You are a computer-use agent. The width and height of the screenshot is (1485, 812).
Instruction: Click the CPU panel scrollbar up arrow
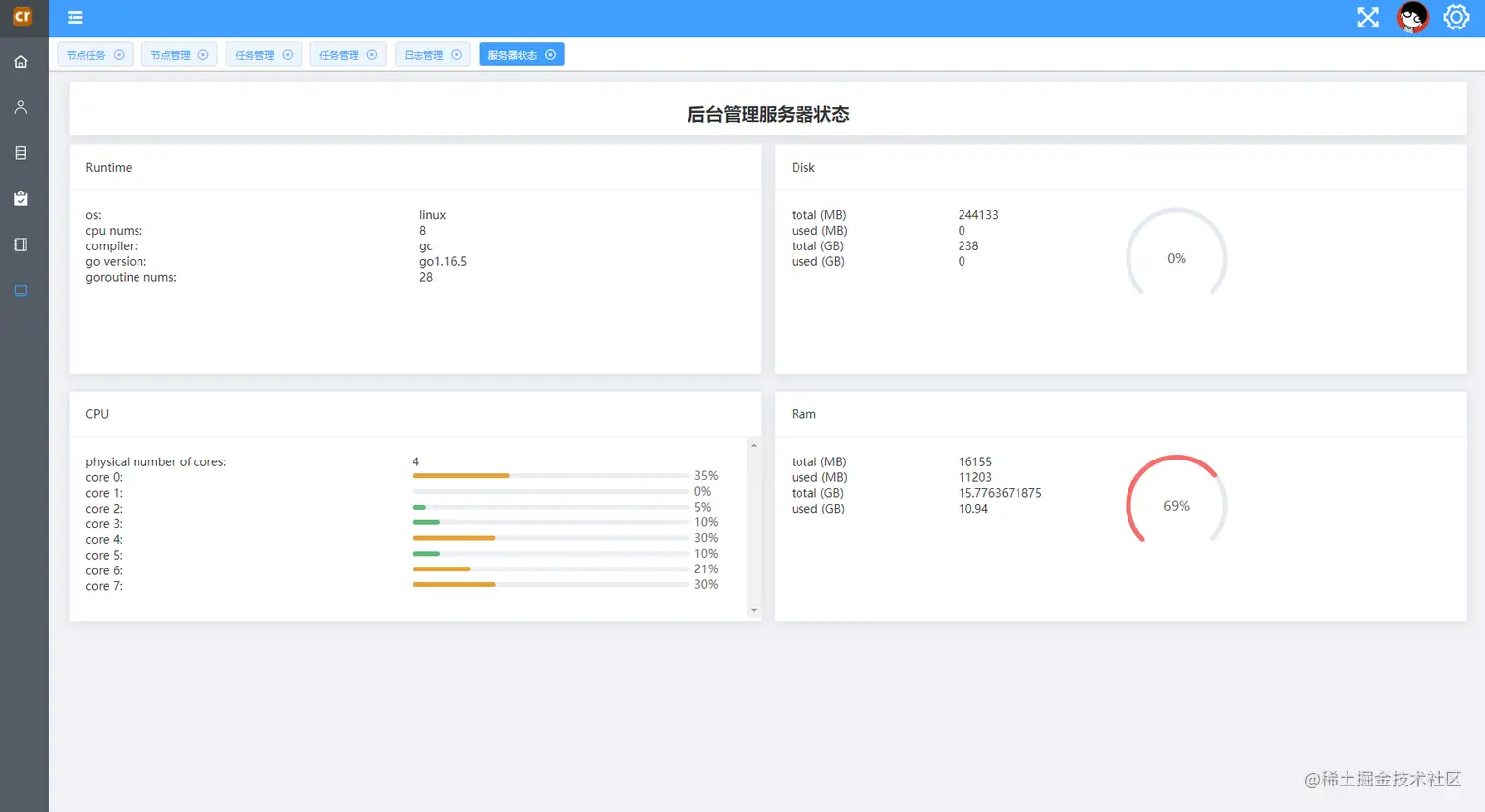point(754,446)
